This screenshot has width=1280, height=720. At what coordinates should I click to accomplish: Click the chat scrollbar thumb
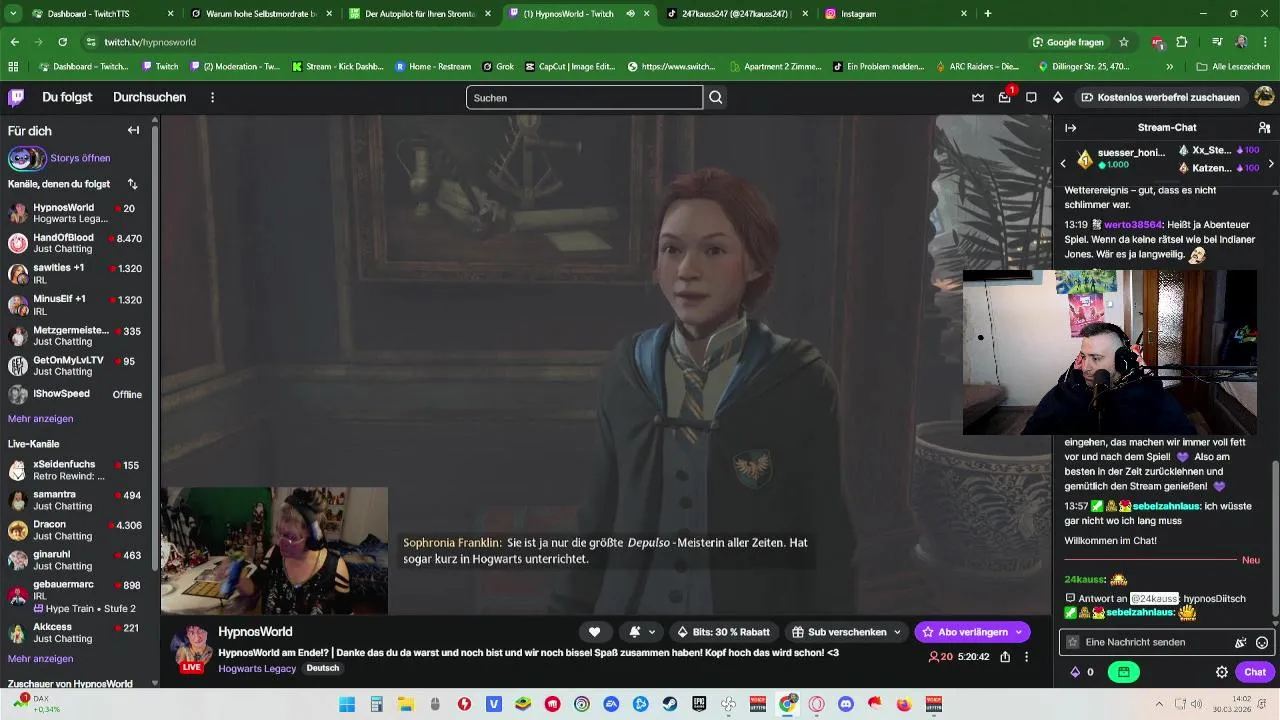coord(1274,538)
